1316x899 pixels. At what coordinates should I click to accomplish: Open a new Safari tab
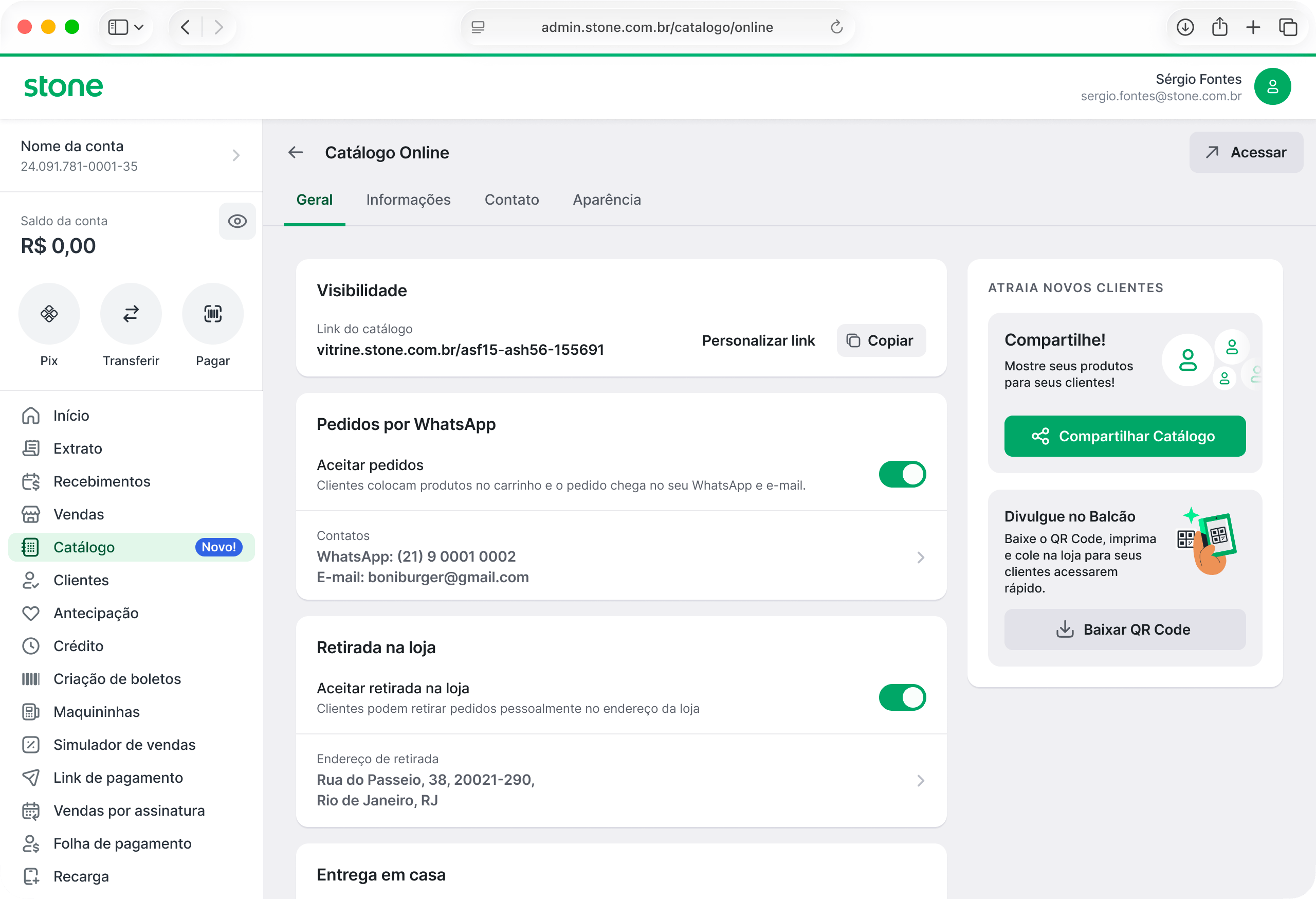click(1253, 27)
